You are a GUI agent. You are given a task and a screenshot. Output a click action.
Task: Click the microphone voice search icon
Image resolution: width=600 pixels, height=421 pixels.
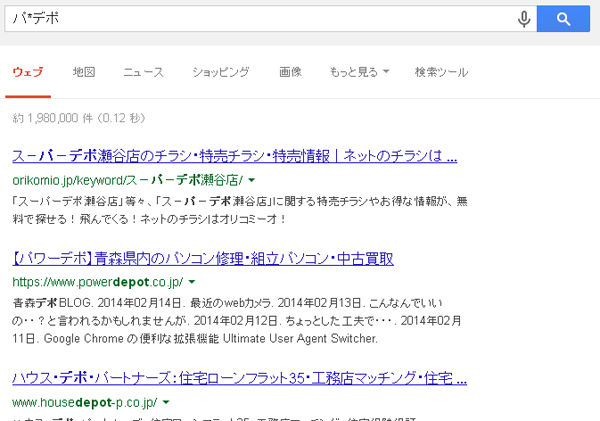tap(524, 19)
